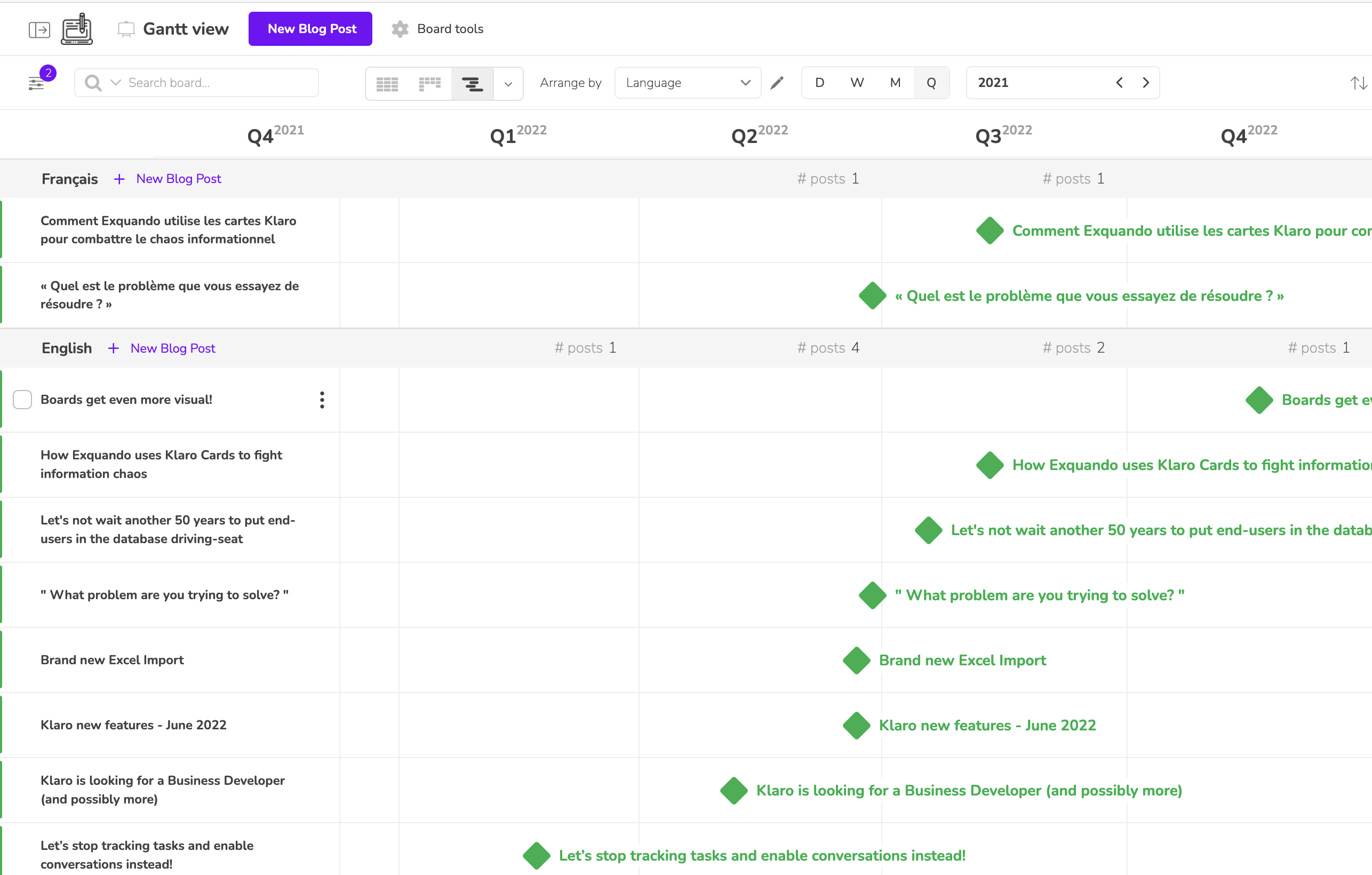This screenshot has height=875, width=1372.
Task: Click the Q2 2022 column header
Action: [760, 135]
